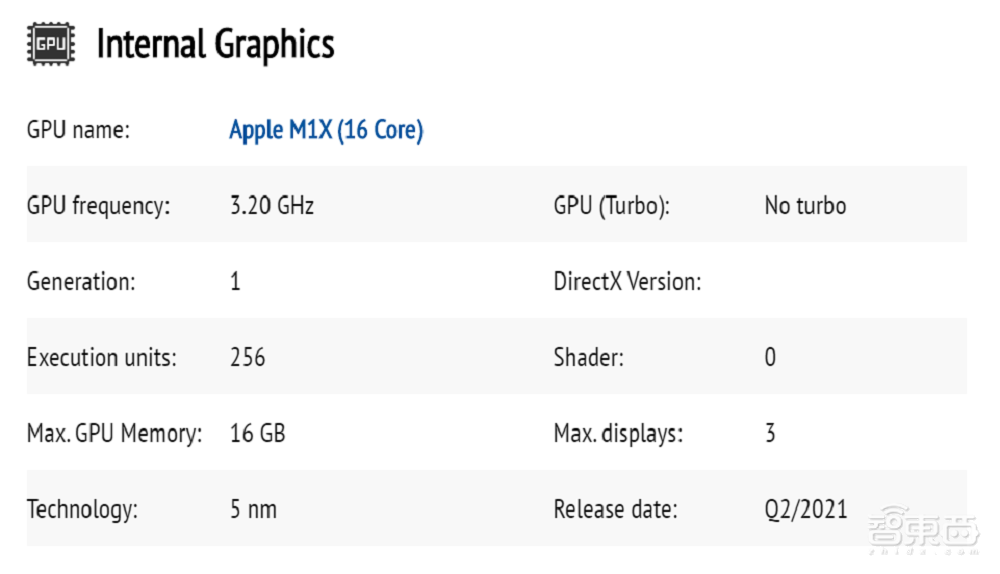Click the Max. GPU Memory label

point(114,434)
